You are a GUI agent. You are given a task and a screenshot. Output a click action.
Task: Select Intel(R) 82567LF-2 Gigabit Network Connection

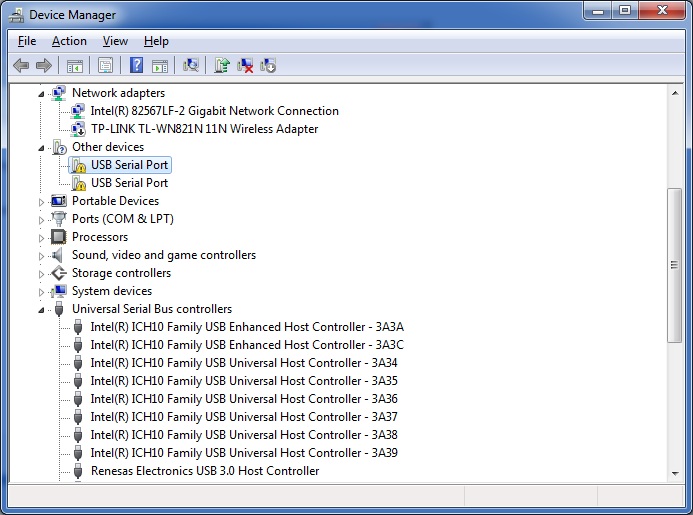[x=215, y=111]
